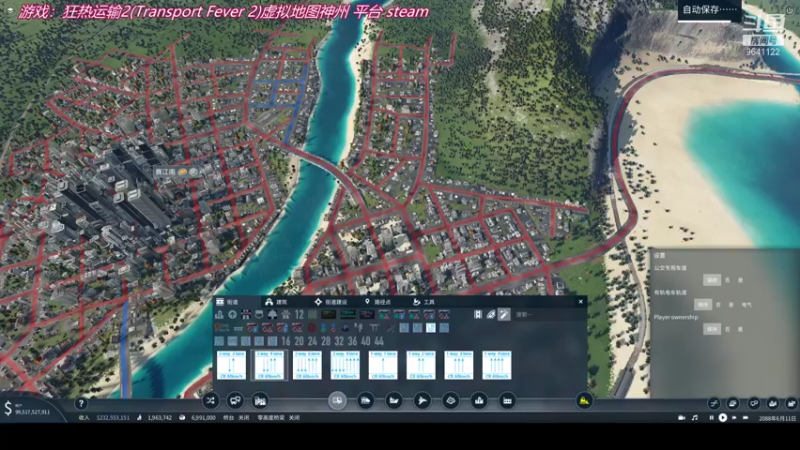Select road width filter 20
Screen dimensions: 800x450
pos(299,341)
